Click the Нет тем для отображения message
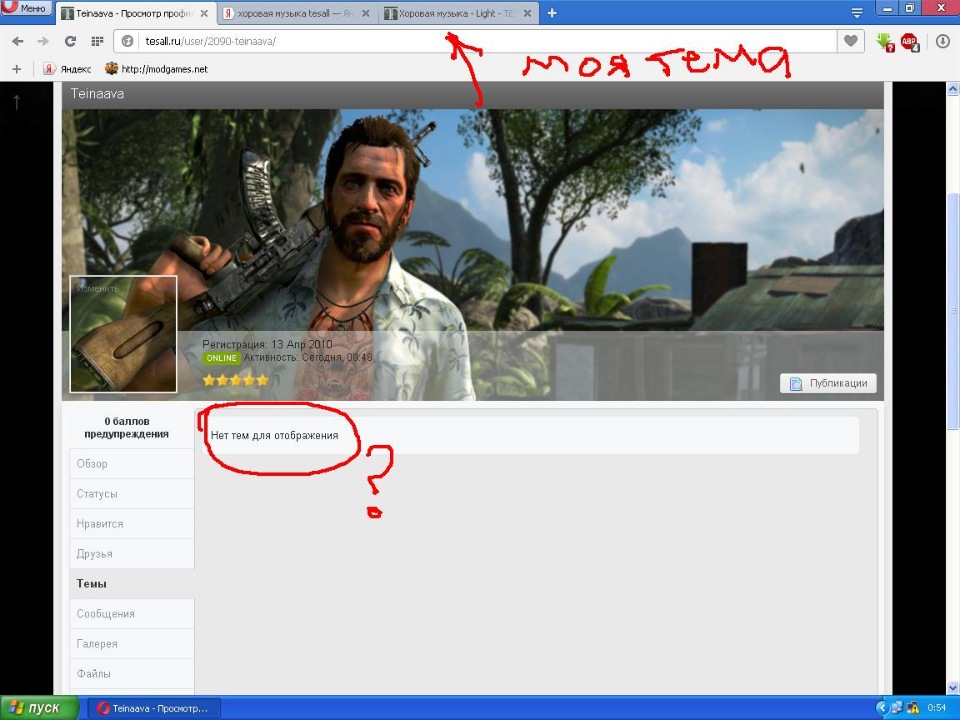The height and width of the screenshot is (720, 960). tap(274, 435)
